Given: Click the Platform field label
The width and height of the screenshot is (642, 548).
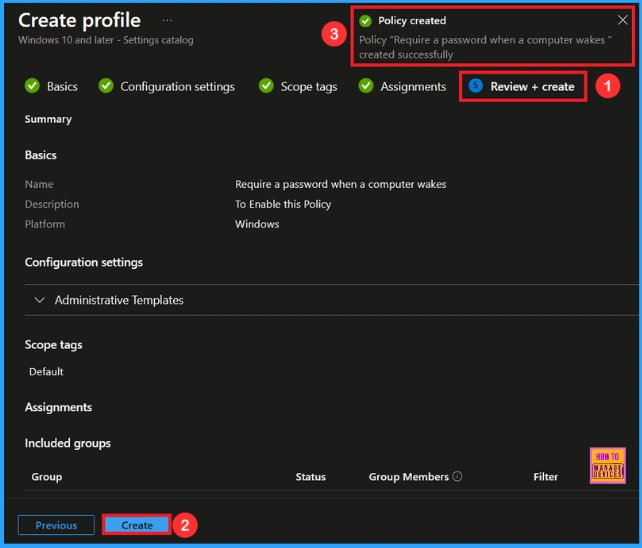Looking at the screenshot, I should (45, 224).
